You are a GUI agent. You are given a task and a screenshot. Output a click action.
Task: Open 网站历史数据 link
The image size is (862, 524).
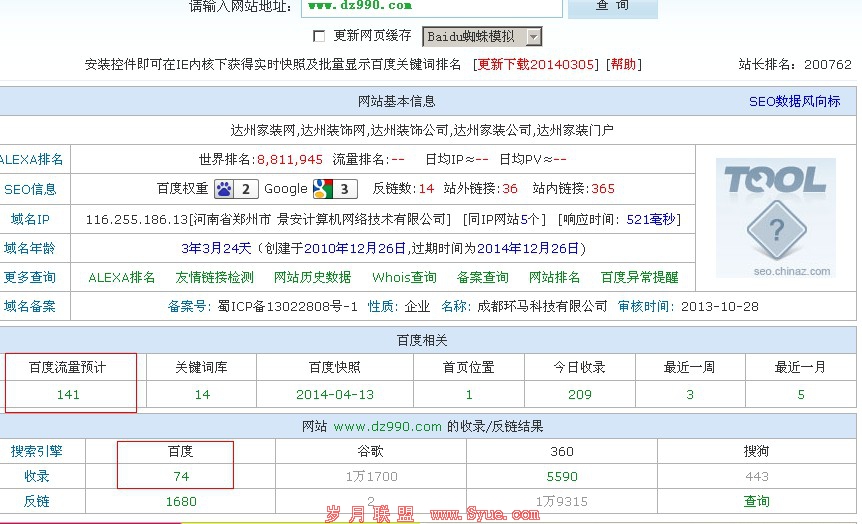click(x=312, y=278)
